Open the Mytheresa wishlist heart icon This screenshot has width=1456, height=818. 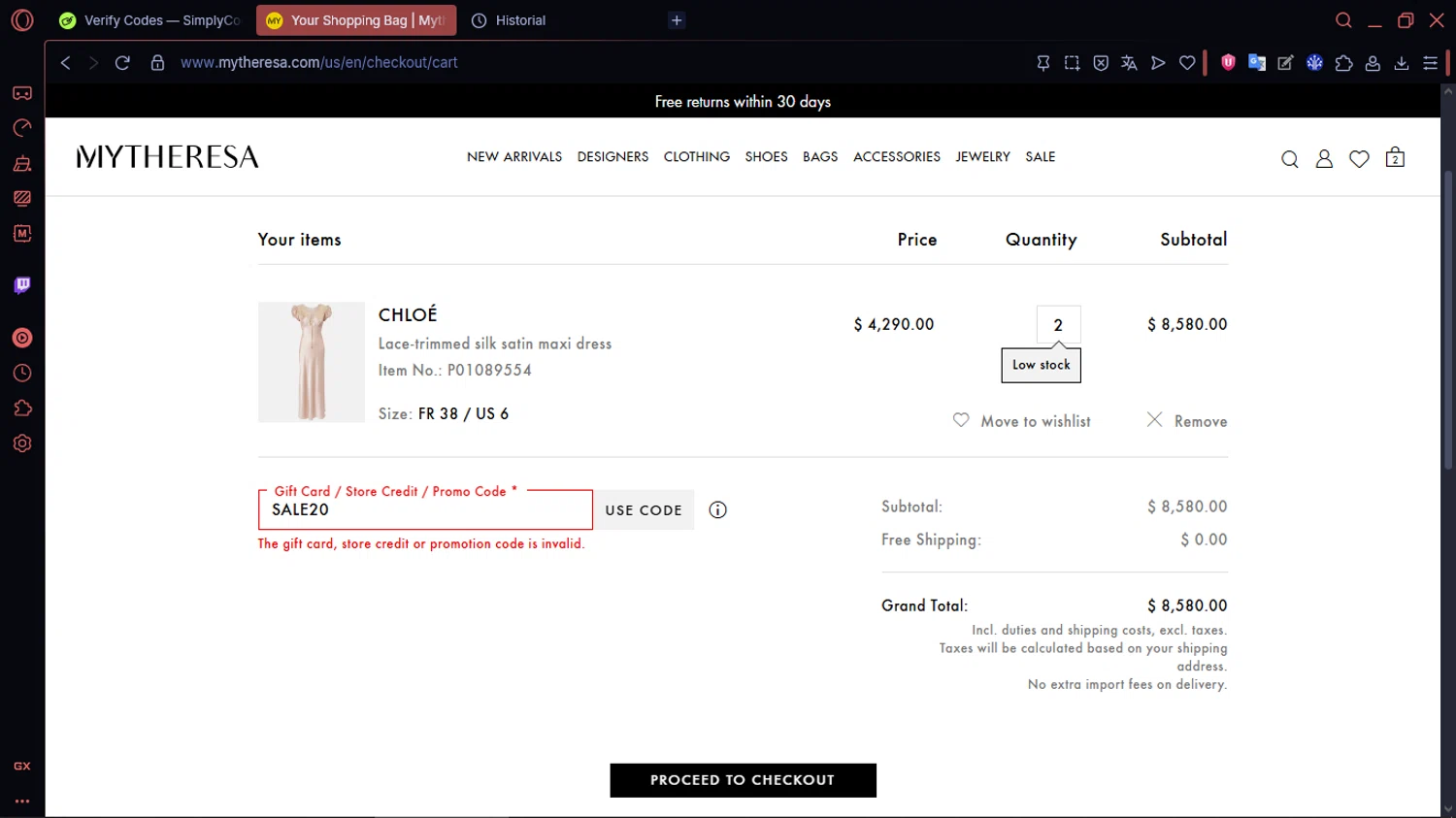pyautogui.click(x=1359, y=159)
